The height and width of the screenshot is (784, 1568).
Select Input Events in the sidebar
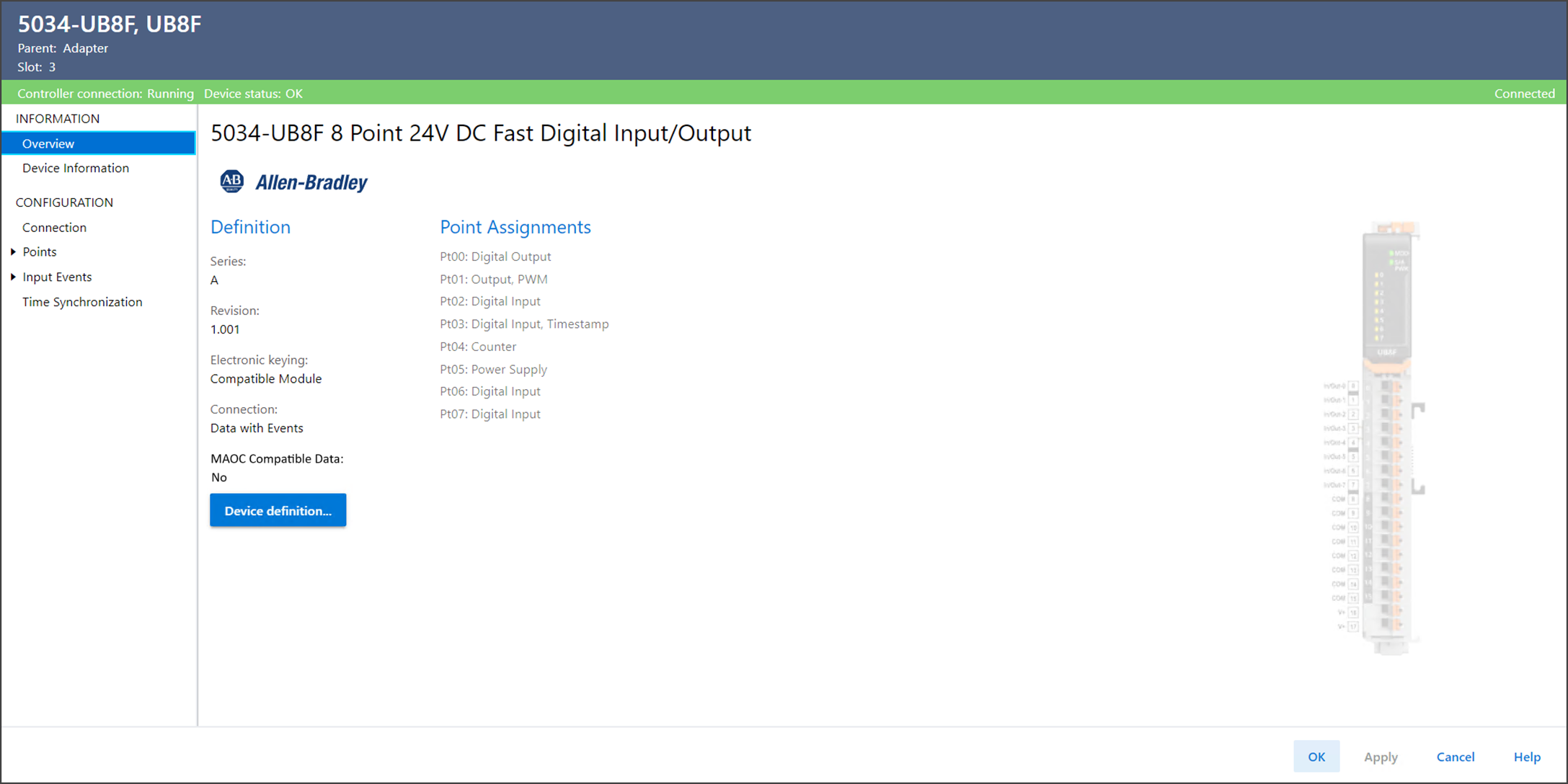pos(57,277)
